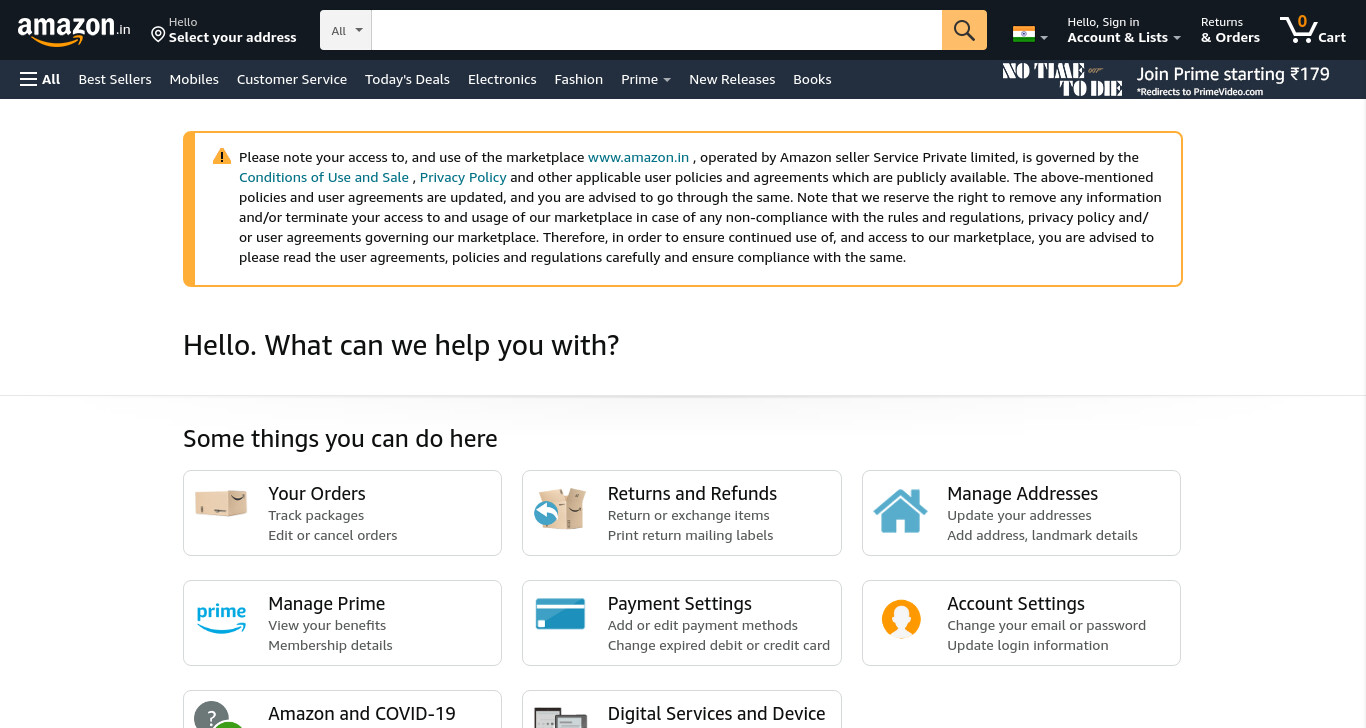
Task: Open New Releases nav item
Action: pos(732,79)
